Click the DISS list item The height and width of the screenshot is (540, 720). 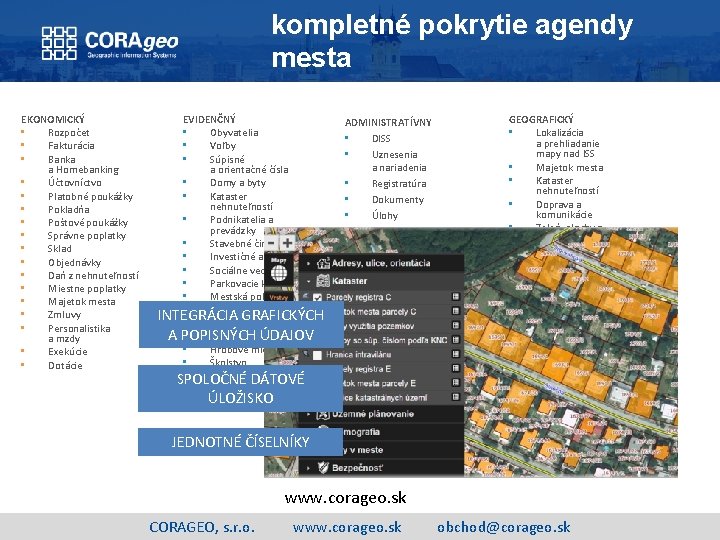tap(381, 139)
